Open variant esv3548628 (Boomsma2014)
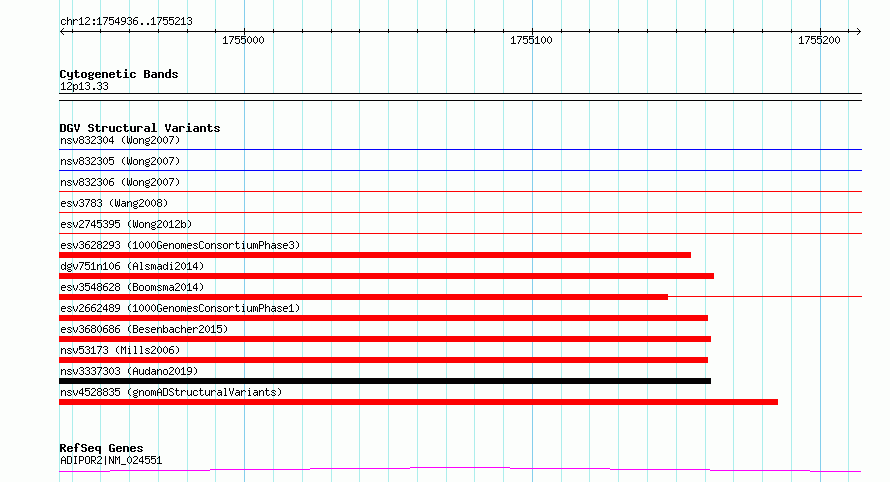This screenshot has width=890, height=482. click(132, 287)
